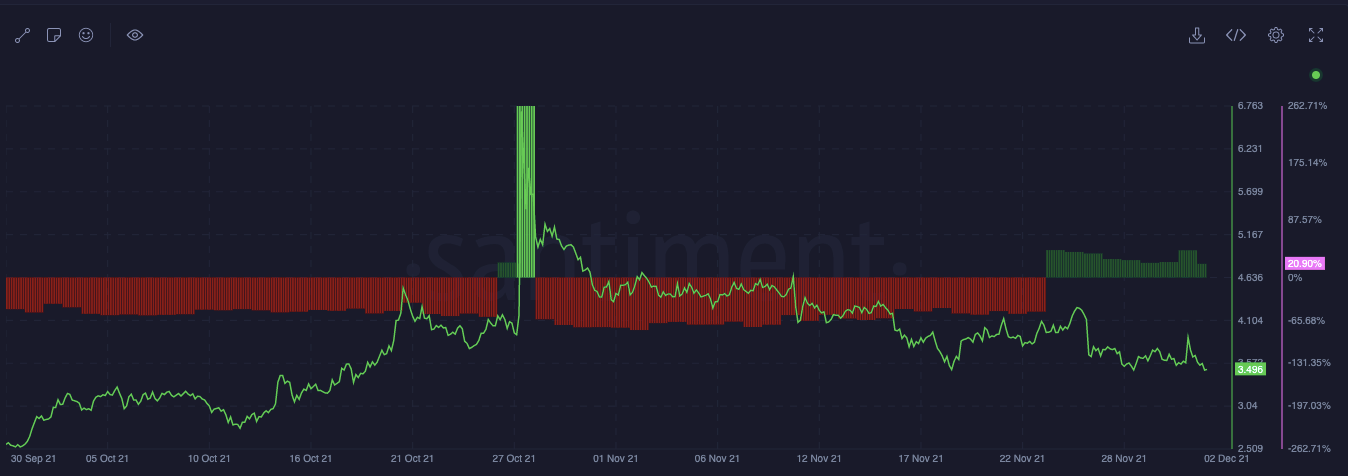Click the green live status dot
The width and height of the screenshot is (1348, 476).
tap(1316, 75)
